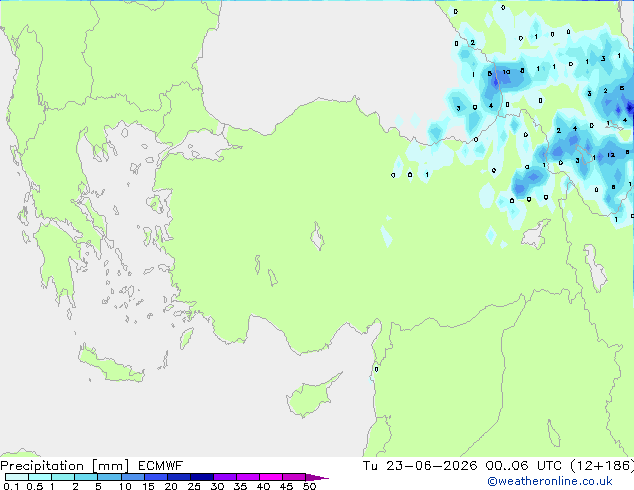Image resolution: width=634 pixels, height=490 pixels.
Task: Click the 'ECMWF' model label
Action: (x=161, y=466)
